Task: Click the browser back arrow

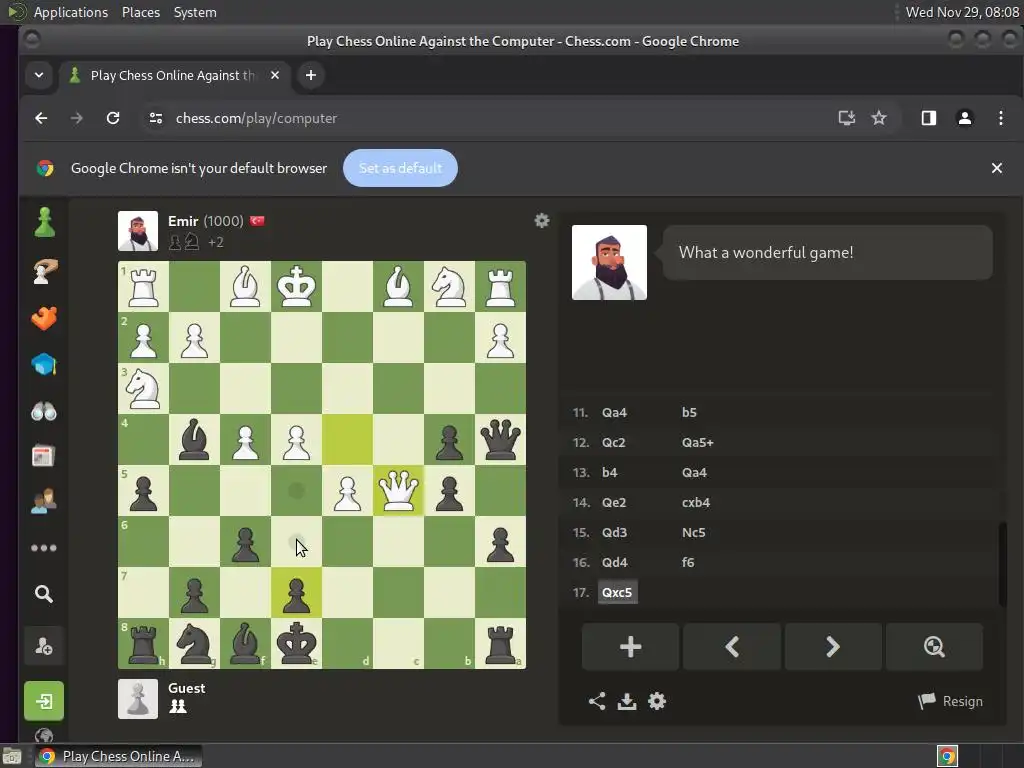Action: (41, 118)
